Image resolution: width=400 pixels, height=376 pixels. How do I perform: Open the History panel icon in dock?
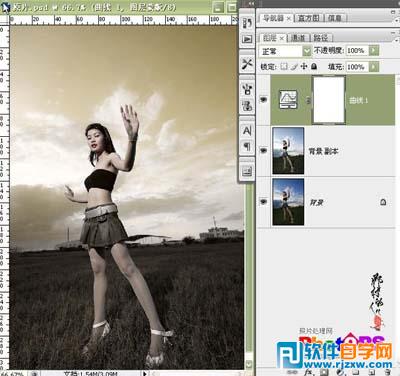point(247,24)
